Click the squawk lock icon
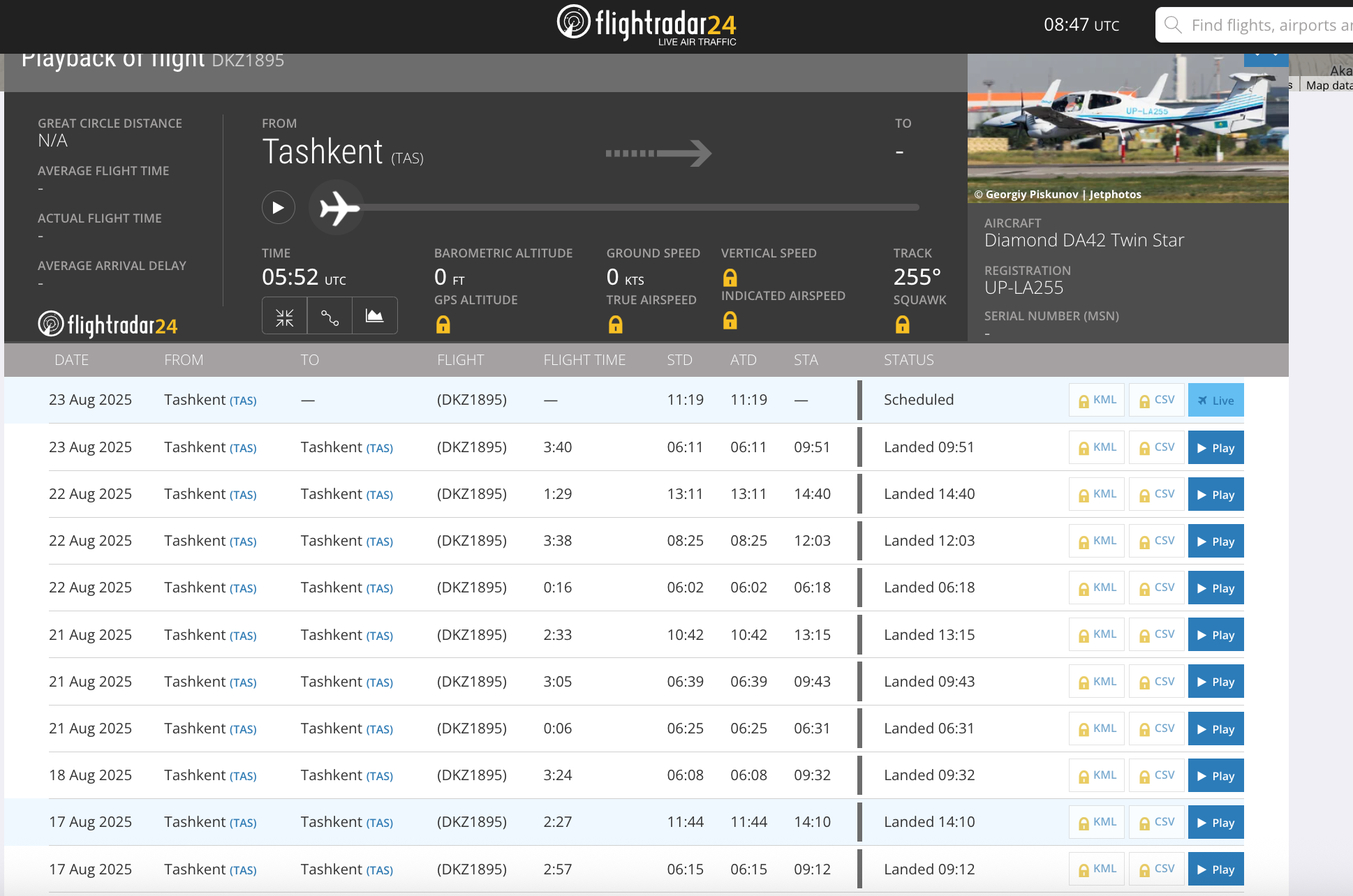 pos(902,324)
